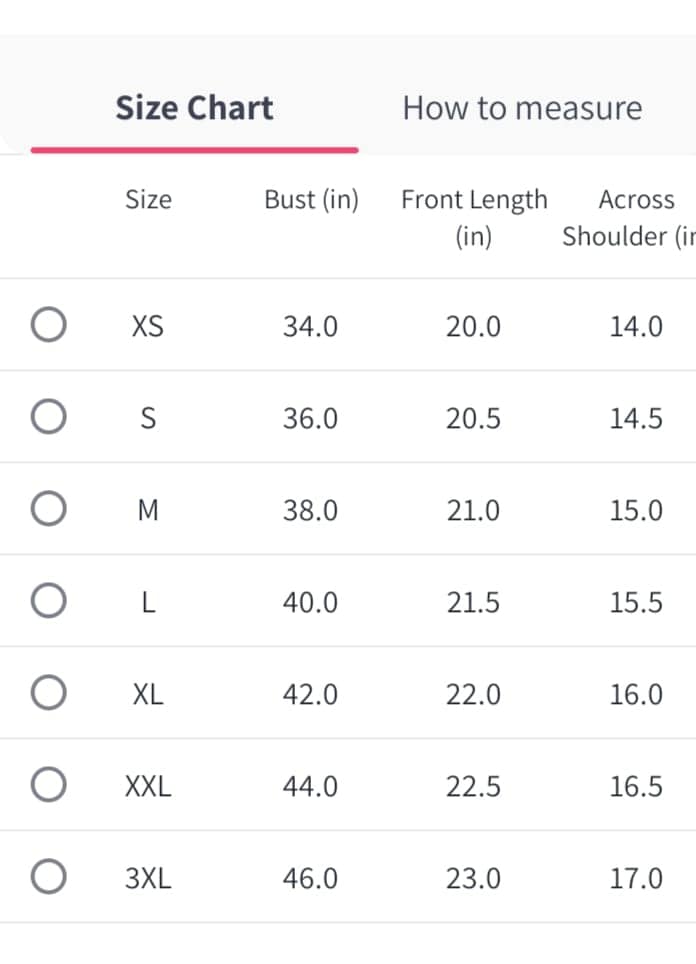This screenshot has width=696, height=964.
Task: Select the XS size radio button
Action: (49, 324)
